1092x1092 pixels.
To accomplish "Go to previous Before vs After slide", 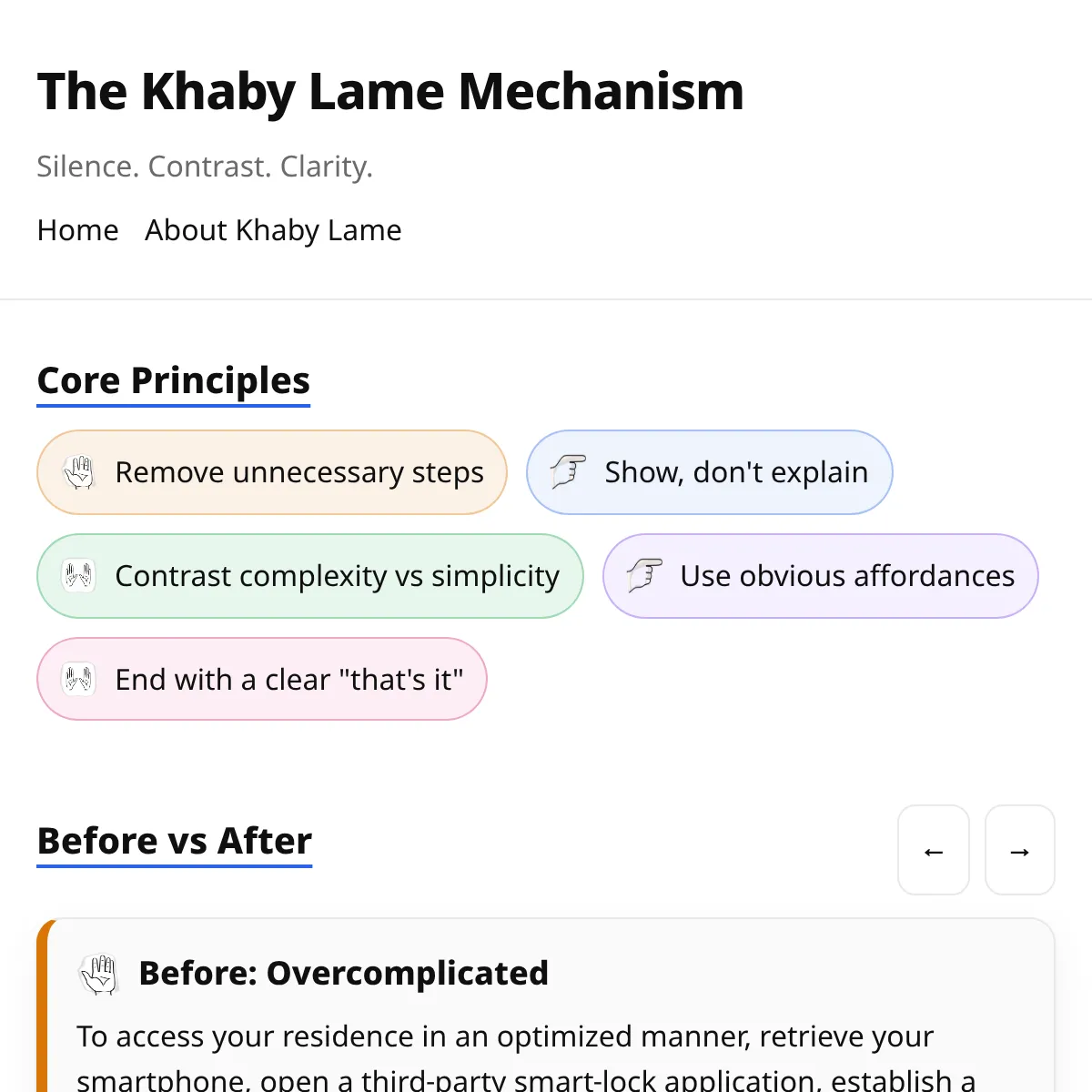I will click(x=934, y=851).
